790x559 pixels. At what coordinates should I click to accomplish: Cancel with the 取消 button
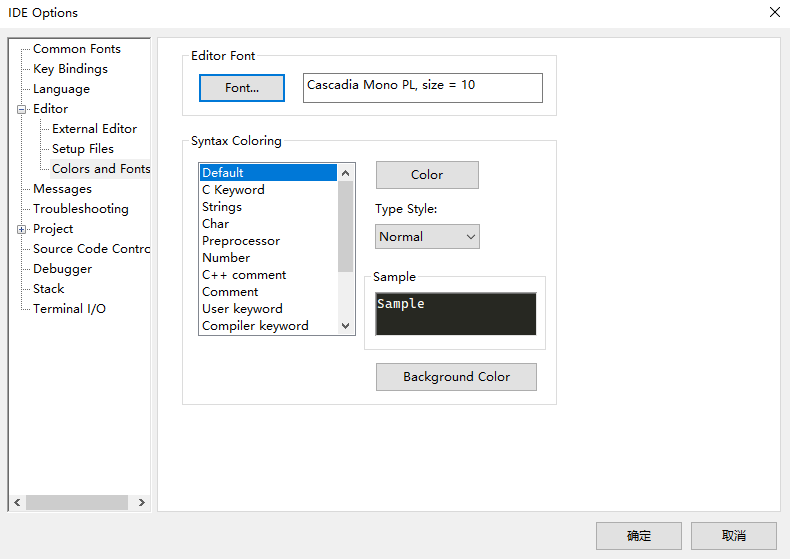pyautogui.click(x=734, y=536)
